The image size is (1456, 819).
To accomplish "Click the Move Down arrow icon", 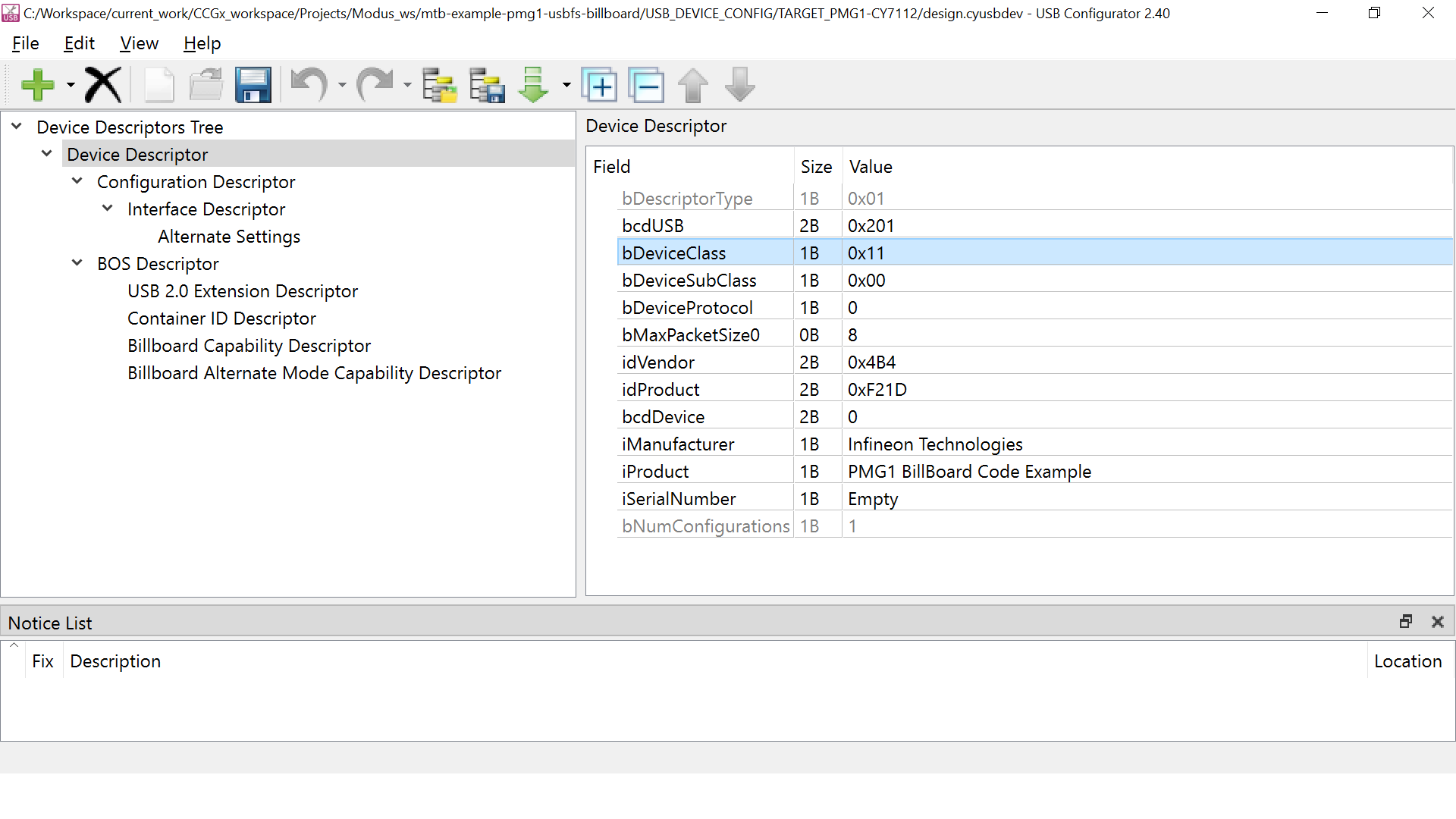I will click(740, 85).
